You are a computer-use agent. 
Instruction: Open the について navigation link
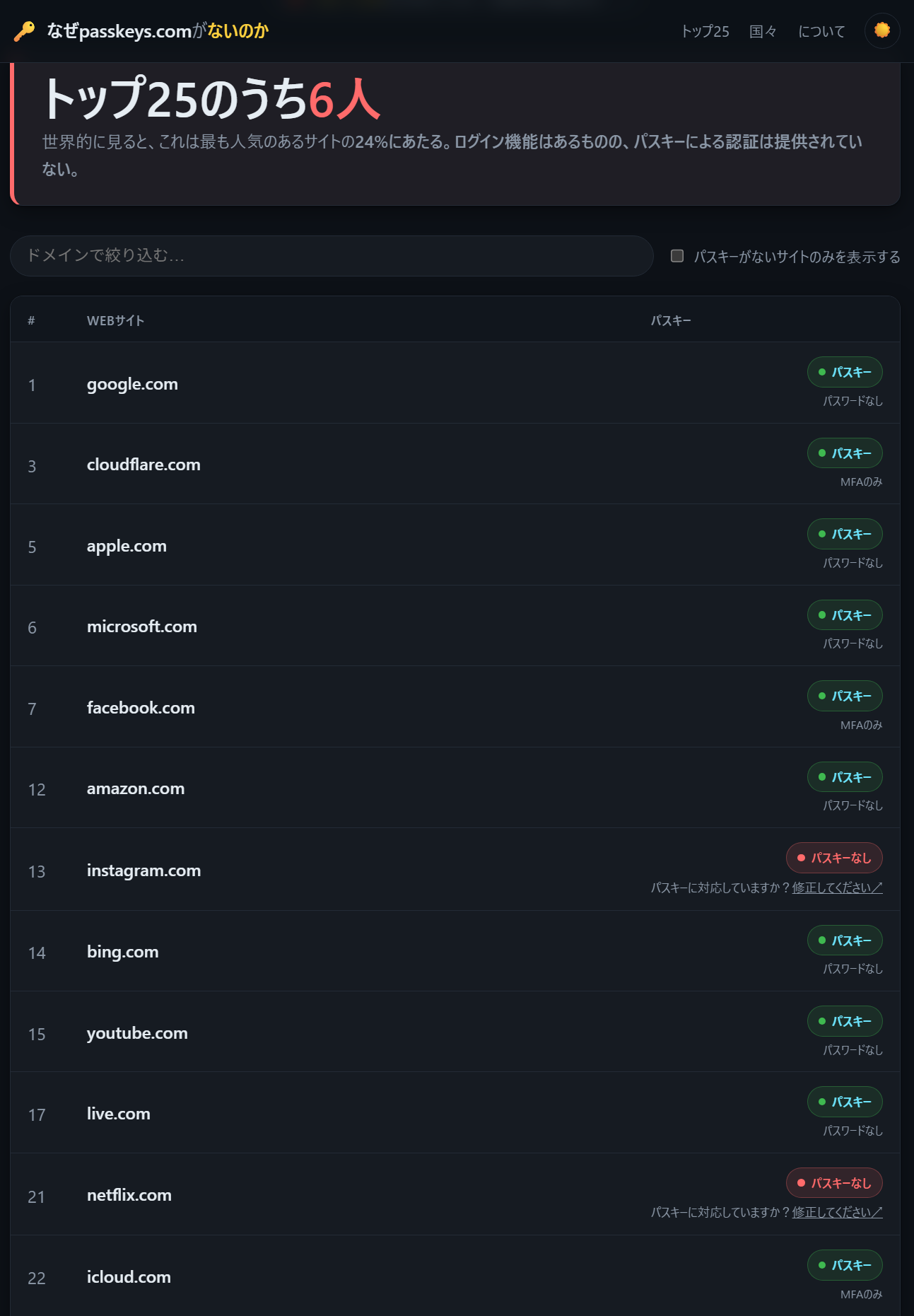[x=821, y=31]
